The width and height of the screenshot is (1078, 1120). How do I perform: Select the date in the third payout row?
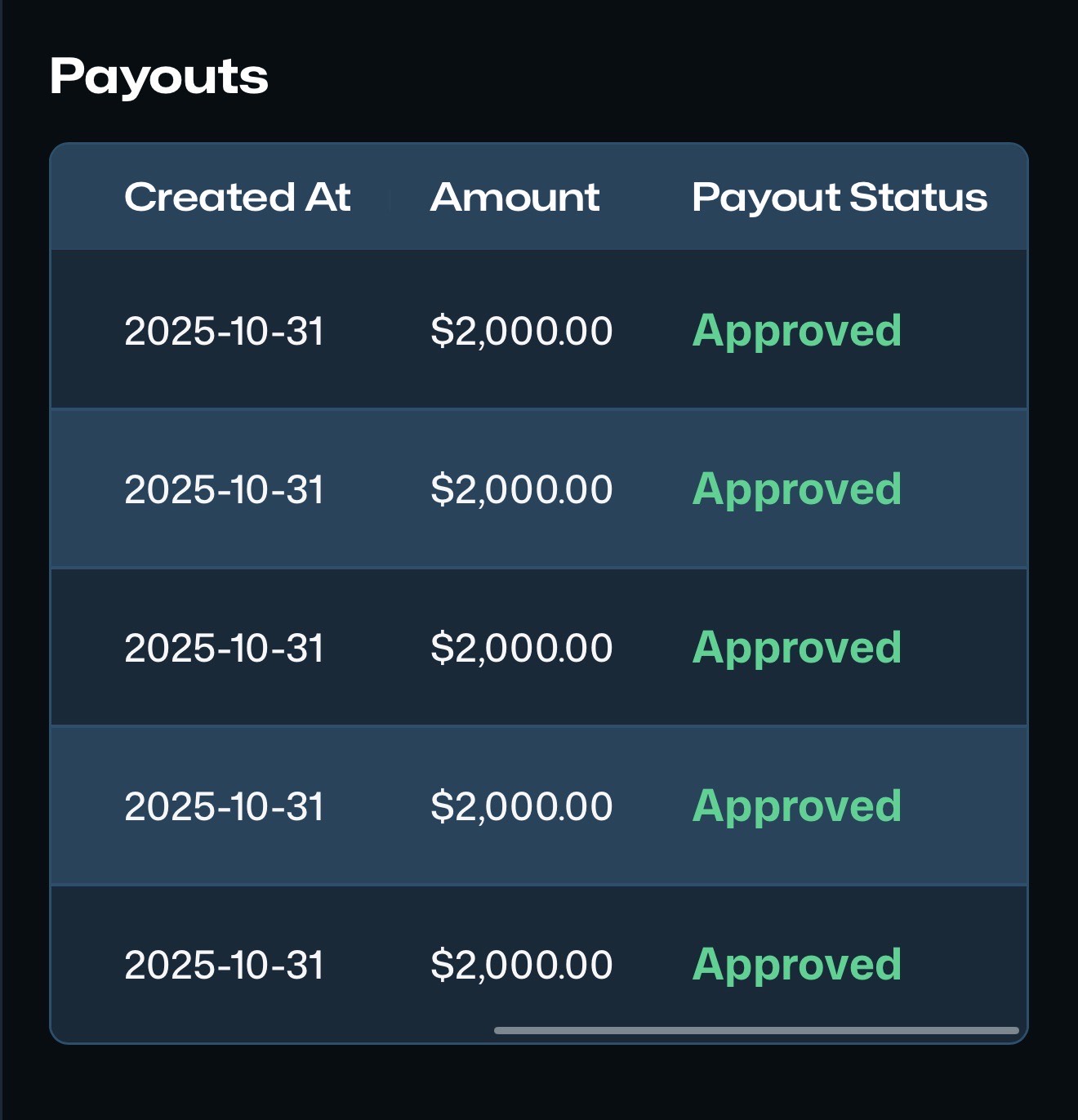point(225,648)
